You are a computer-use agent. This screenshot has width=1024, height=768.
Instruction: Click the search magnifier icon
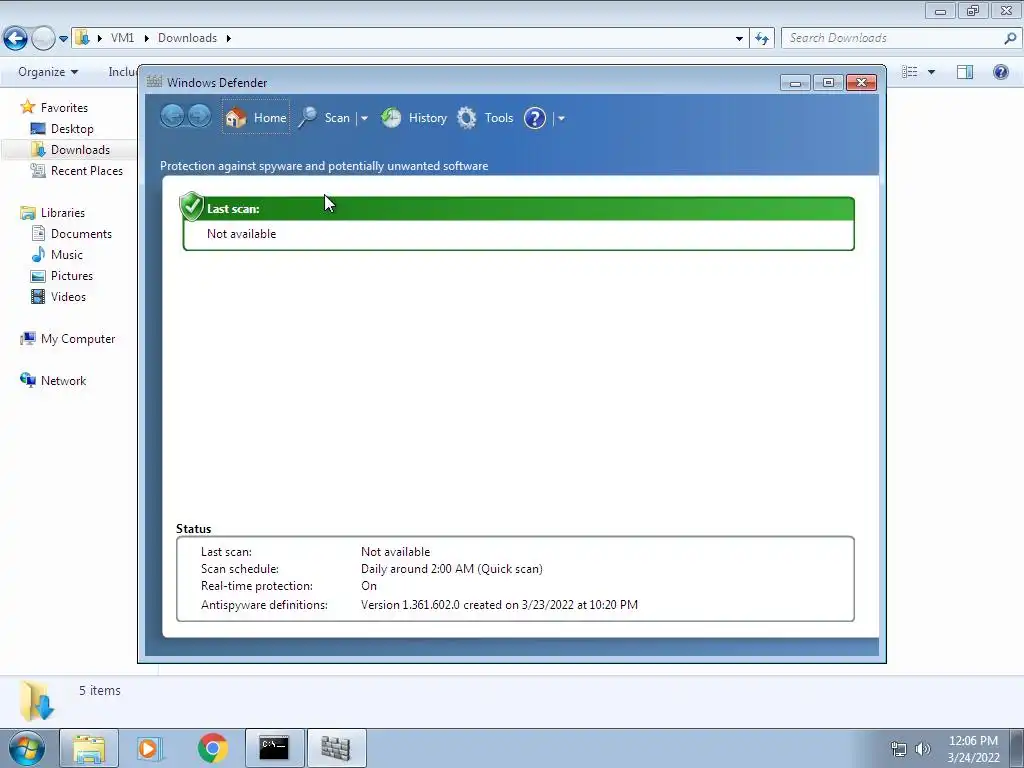click(x=1010, y=39)
